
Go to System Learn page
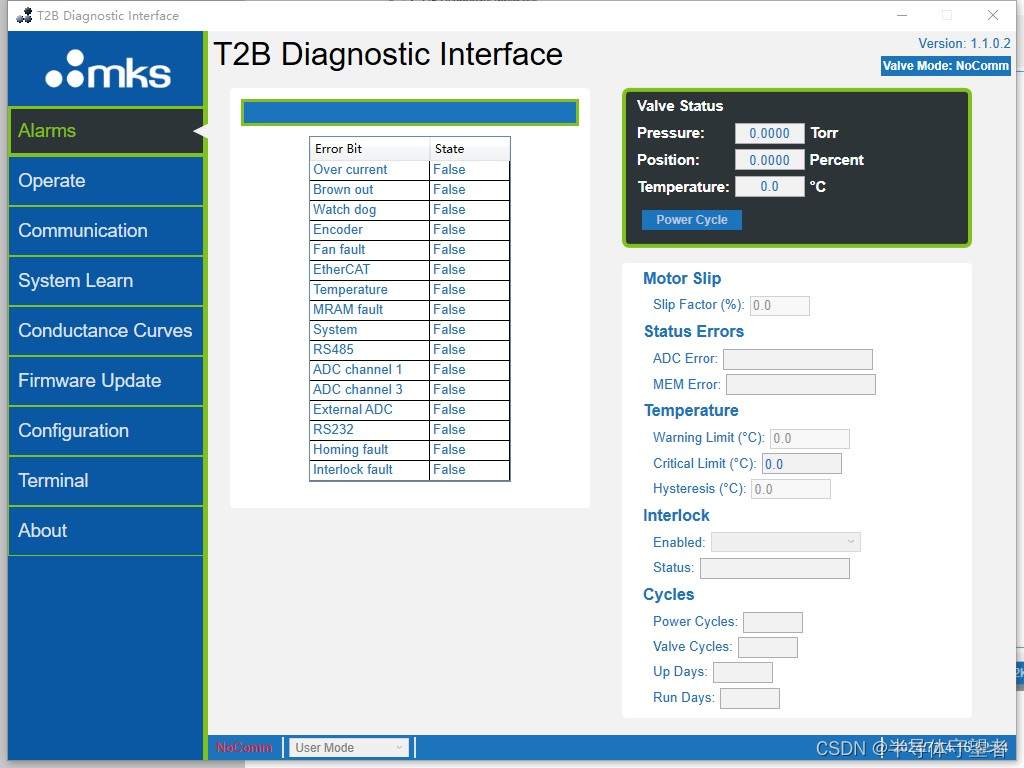(x=106, y=281)
